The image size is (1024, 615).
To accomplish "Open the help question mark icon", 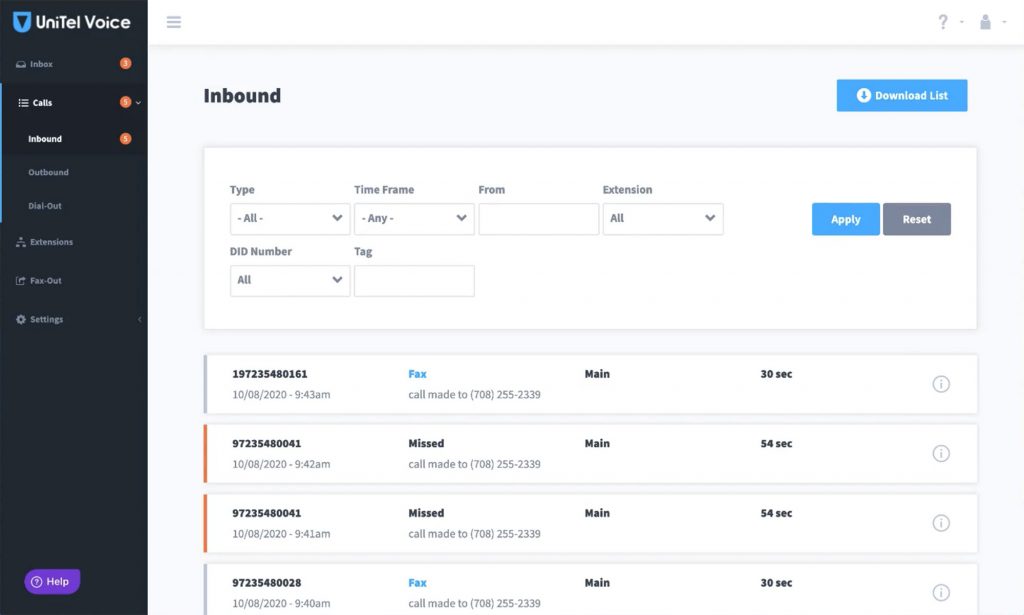I will (x=942, y=22).
